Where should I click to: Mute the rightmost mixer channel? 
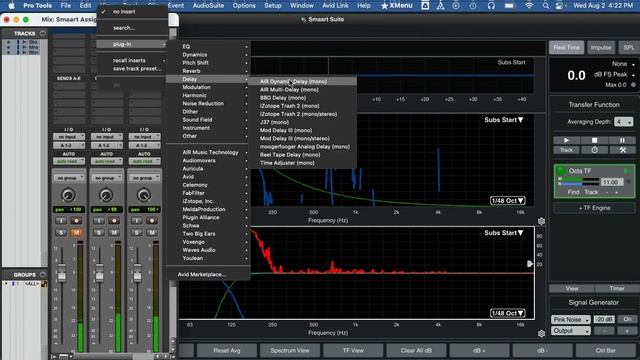pyautogui.click(x=152, y=233)
